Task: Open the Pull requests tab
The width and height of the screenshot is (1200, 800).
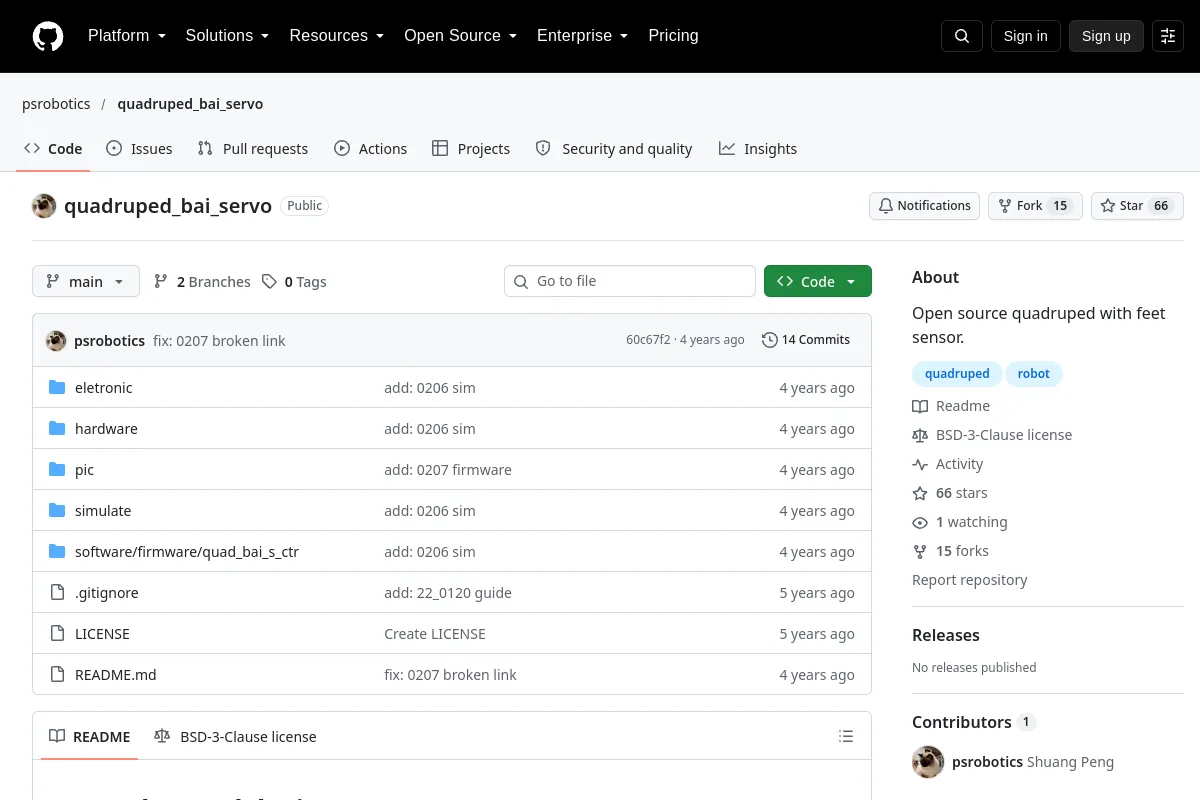Action: tap(253, 149)
